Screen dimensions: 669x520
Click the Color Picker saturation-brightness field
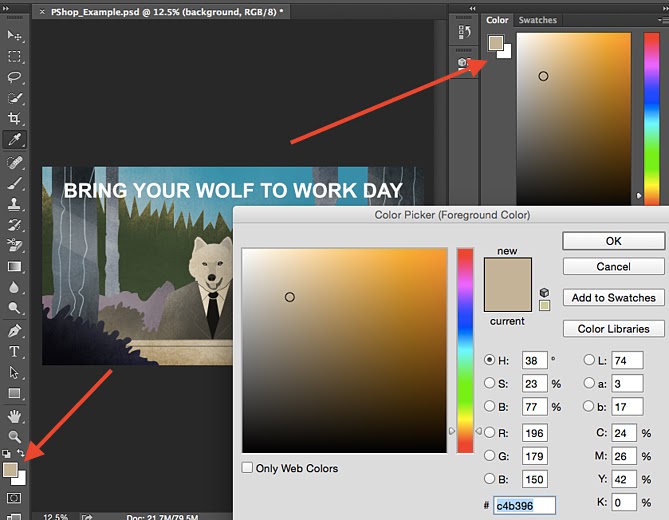tap(344, 351)
